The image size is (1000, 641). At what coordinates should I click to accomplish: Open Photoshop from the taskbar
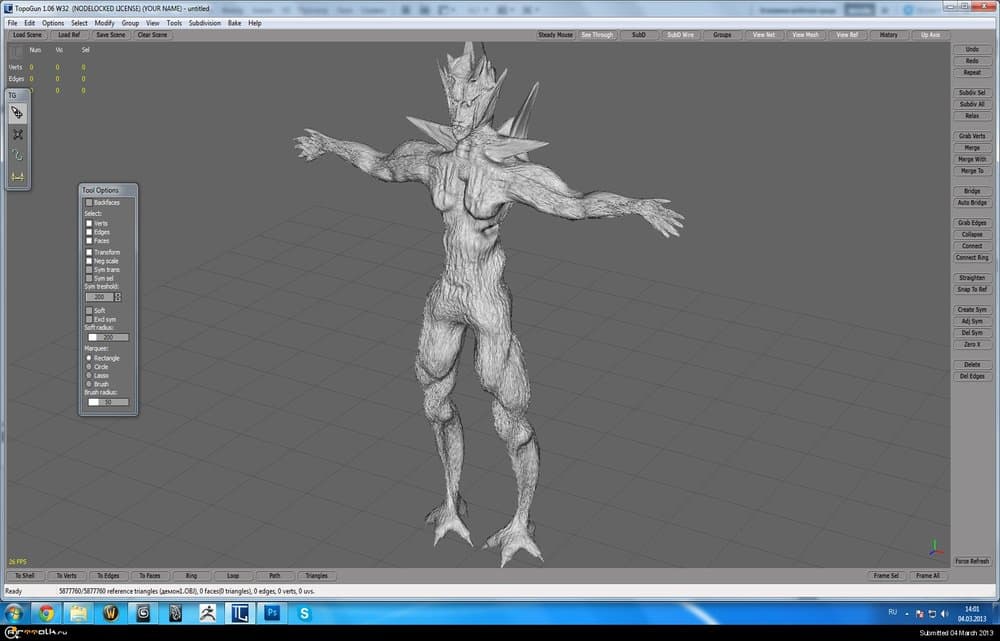pos(270,613)
